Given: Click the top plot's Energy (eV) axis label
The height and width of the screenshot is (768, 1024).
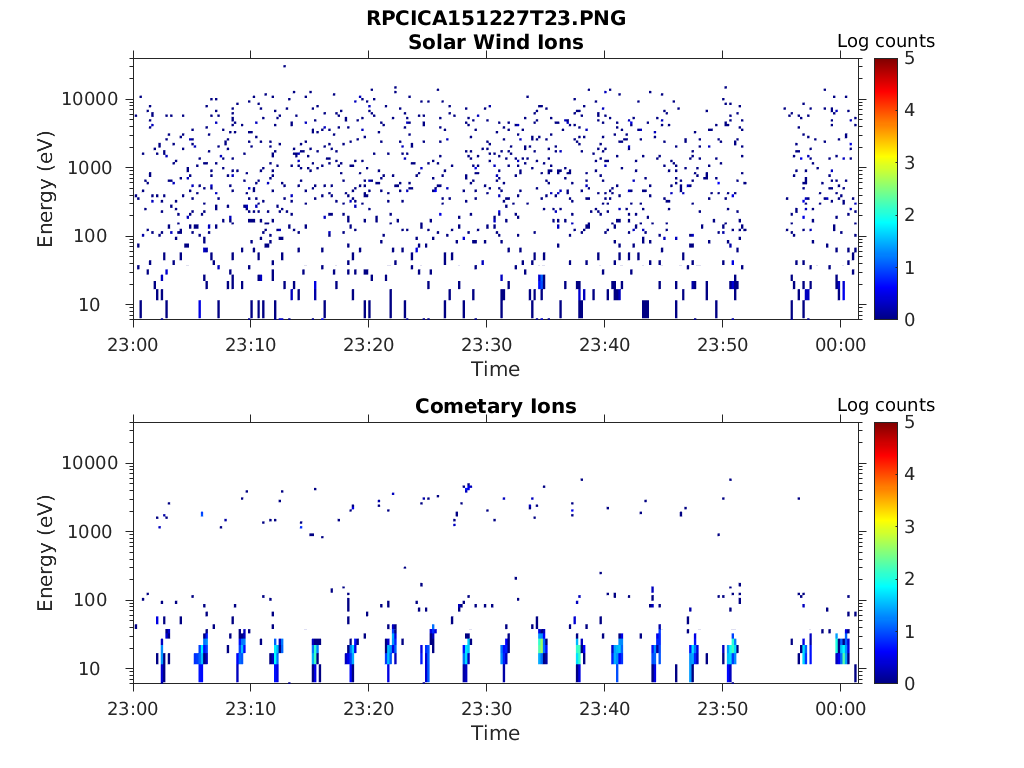Looking at the screenshot, I should (44, 189).
